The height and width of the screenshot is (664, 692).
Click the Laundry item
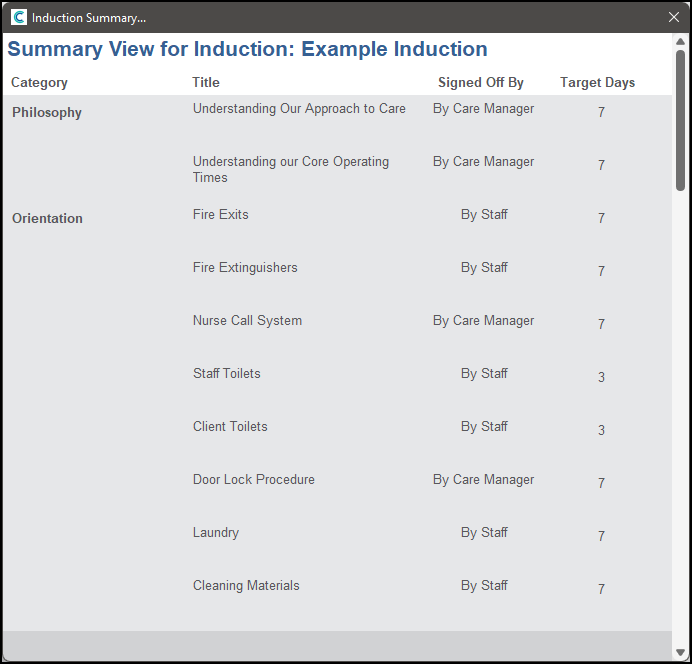click(215, 533)
